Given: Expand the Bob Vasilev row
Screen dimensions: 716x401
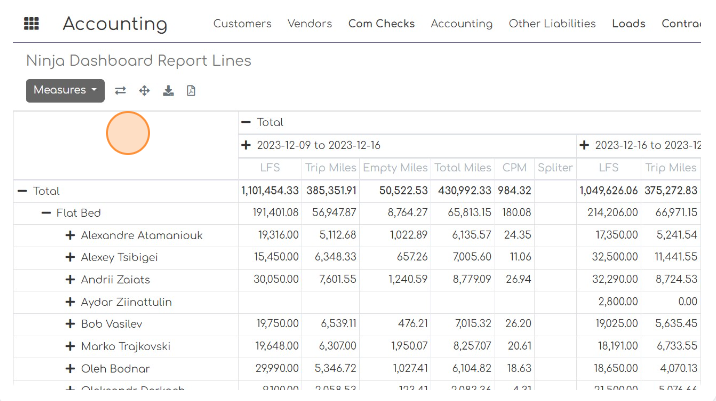Looking at the screenshot, I should tap(70, 324).
